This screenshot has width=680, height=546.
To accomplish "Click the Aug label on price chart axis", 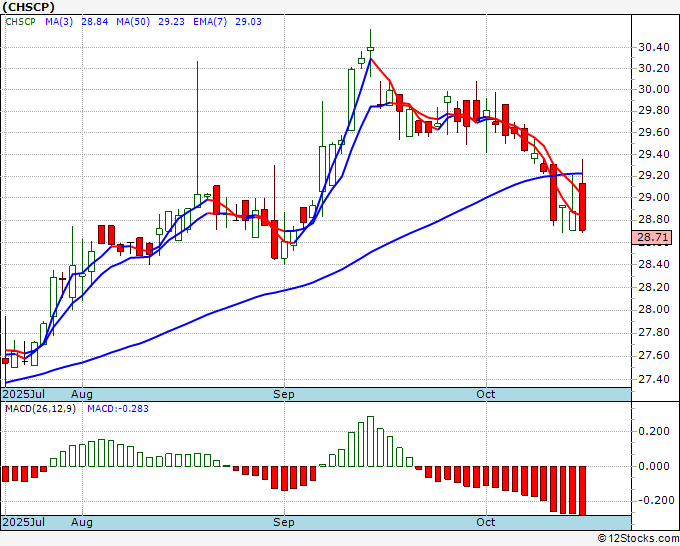I will [81, 395].
